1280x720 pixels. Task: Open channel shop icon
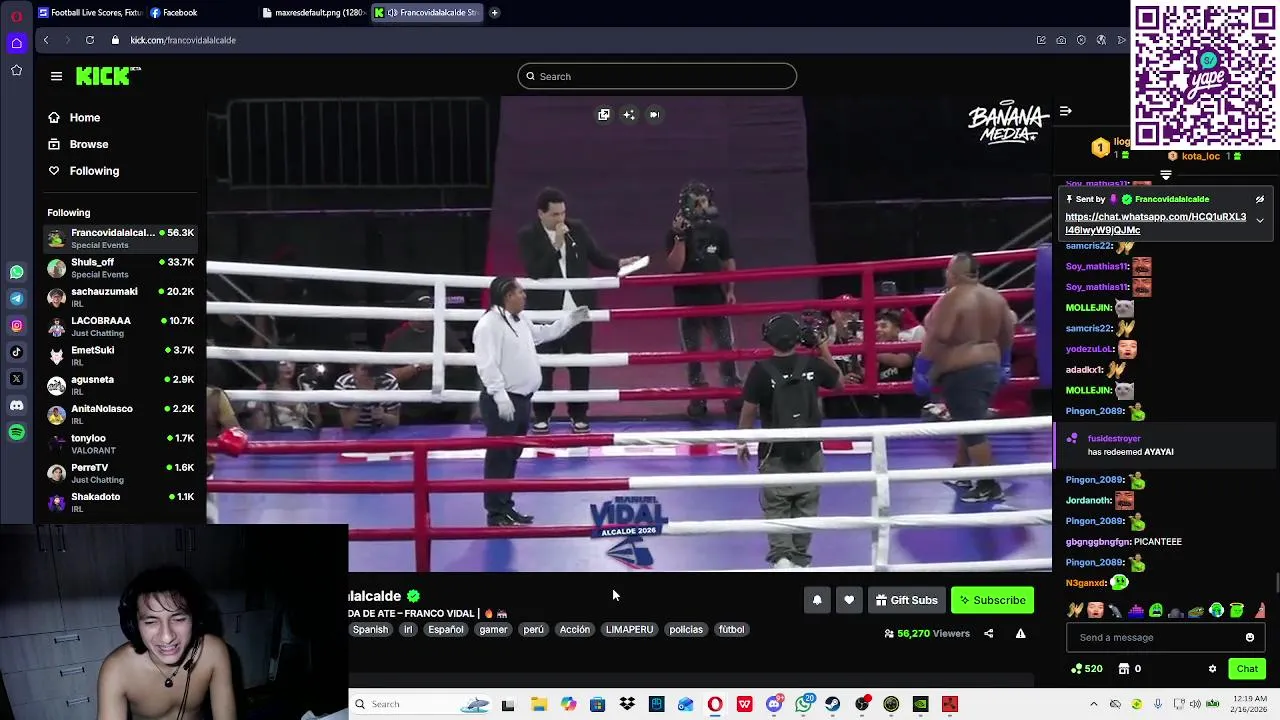coord(1124,669)
